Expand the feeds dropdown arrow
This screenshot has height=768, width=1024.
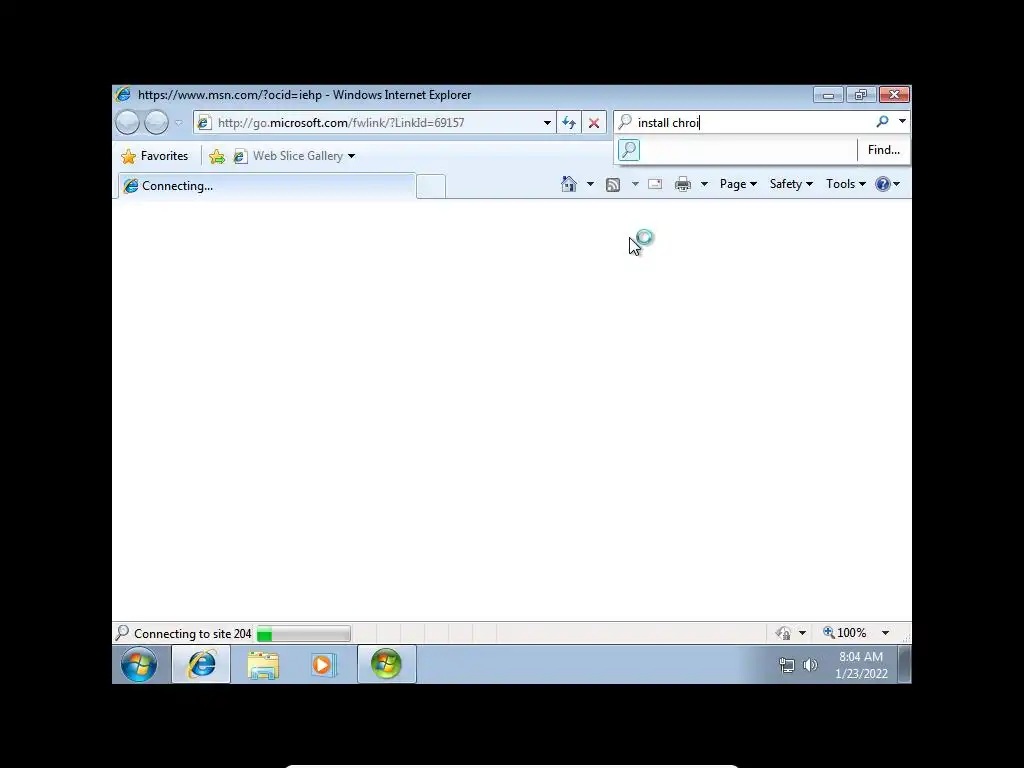point(635,184)
